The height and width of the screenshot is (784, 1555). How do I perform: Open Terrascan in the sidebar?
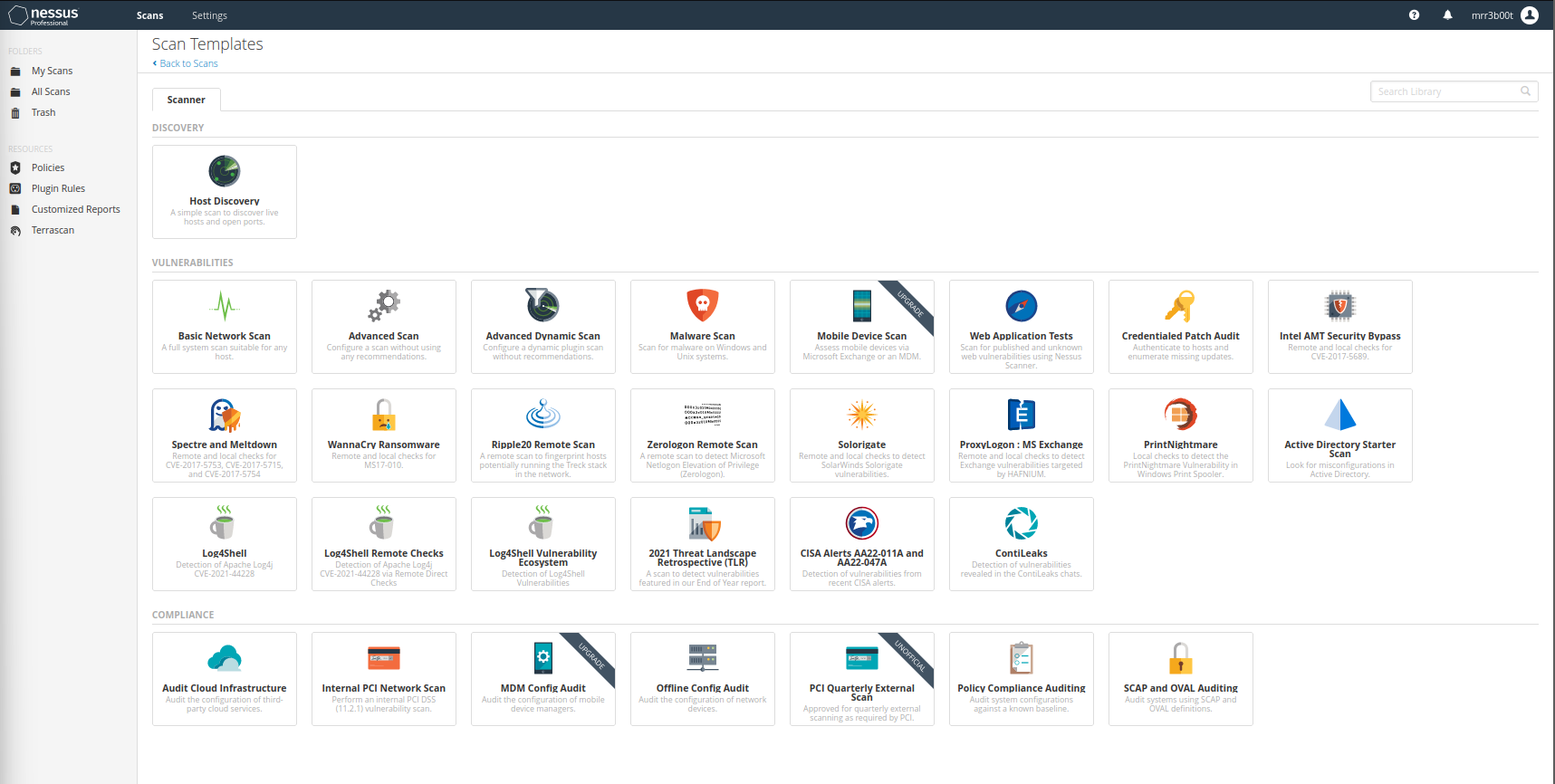[53, 230]
